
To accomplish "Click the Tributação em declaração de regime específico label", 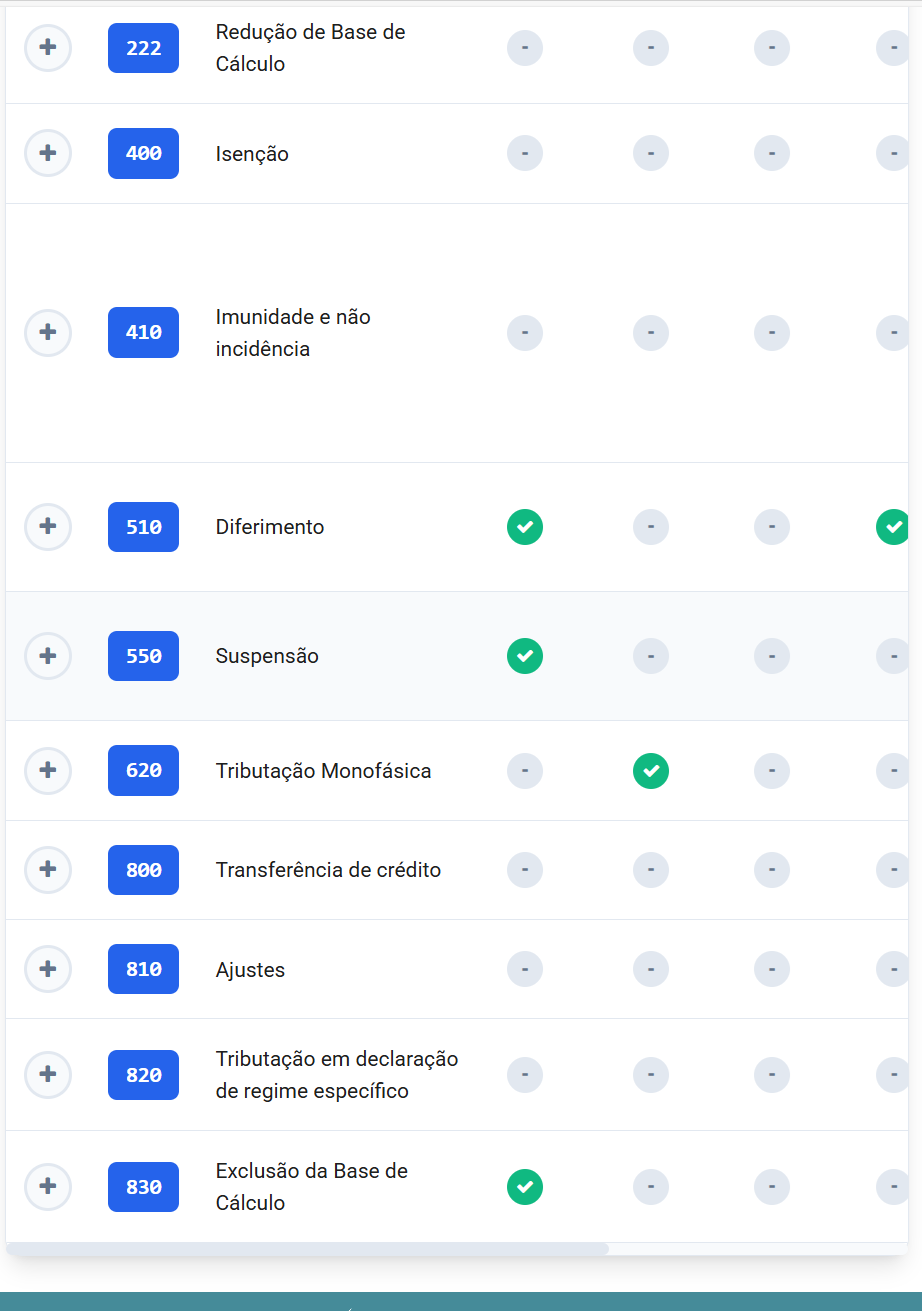I will click(x=336, y=1074).
